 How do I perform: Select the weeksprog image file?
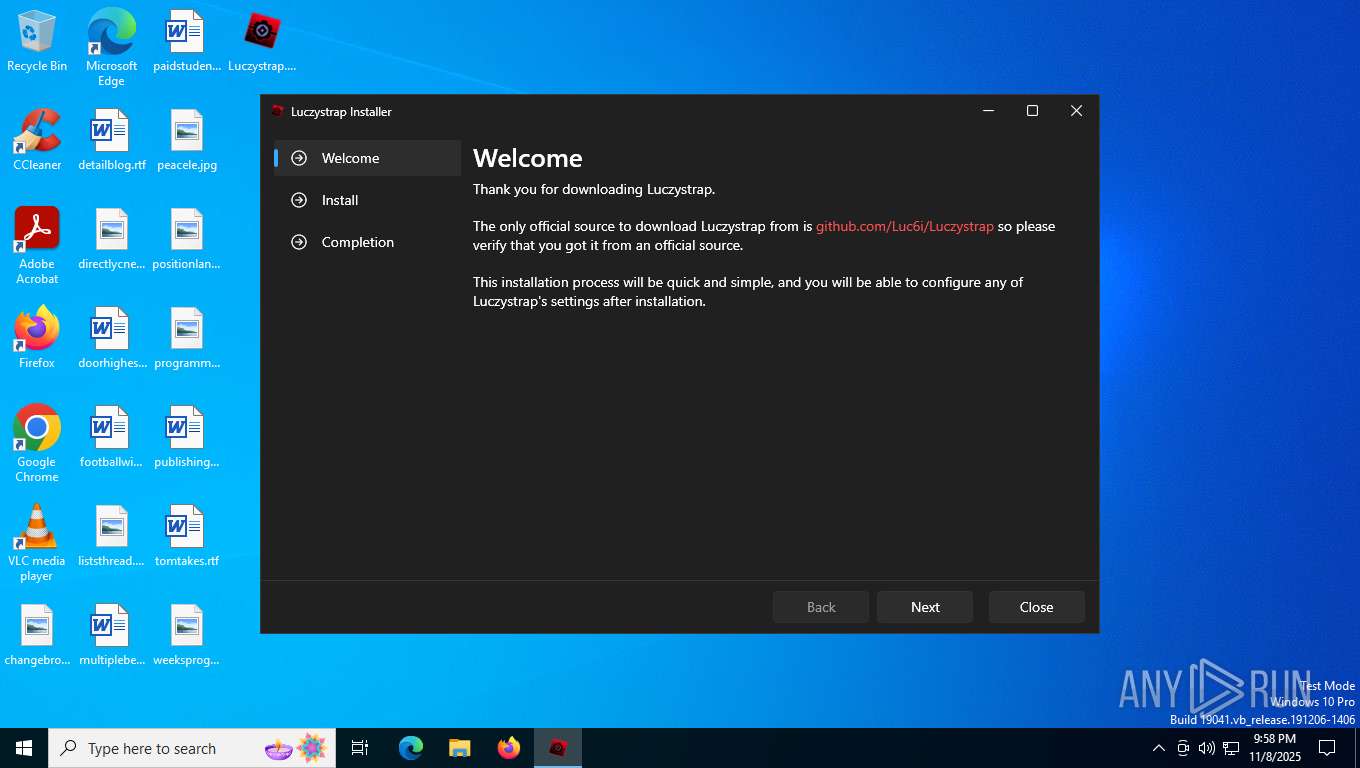tap(187, 636)
